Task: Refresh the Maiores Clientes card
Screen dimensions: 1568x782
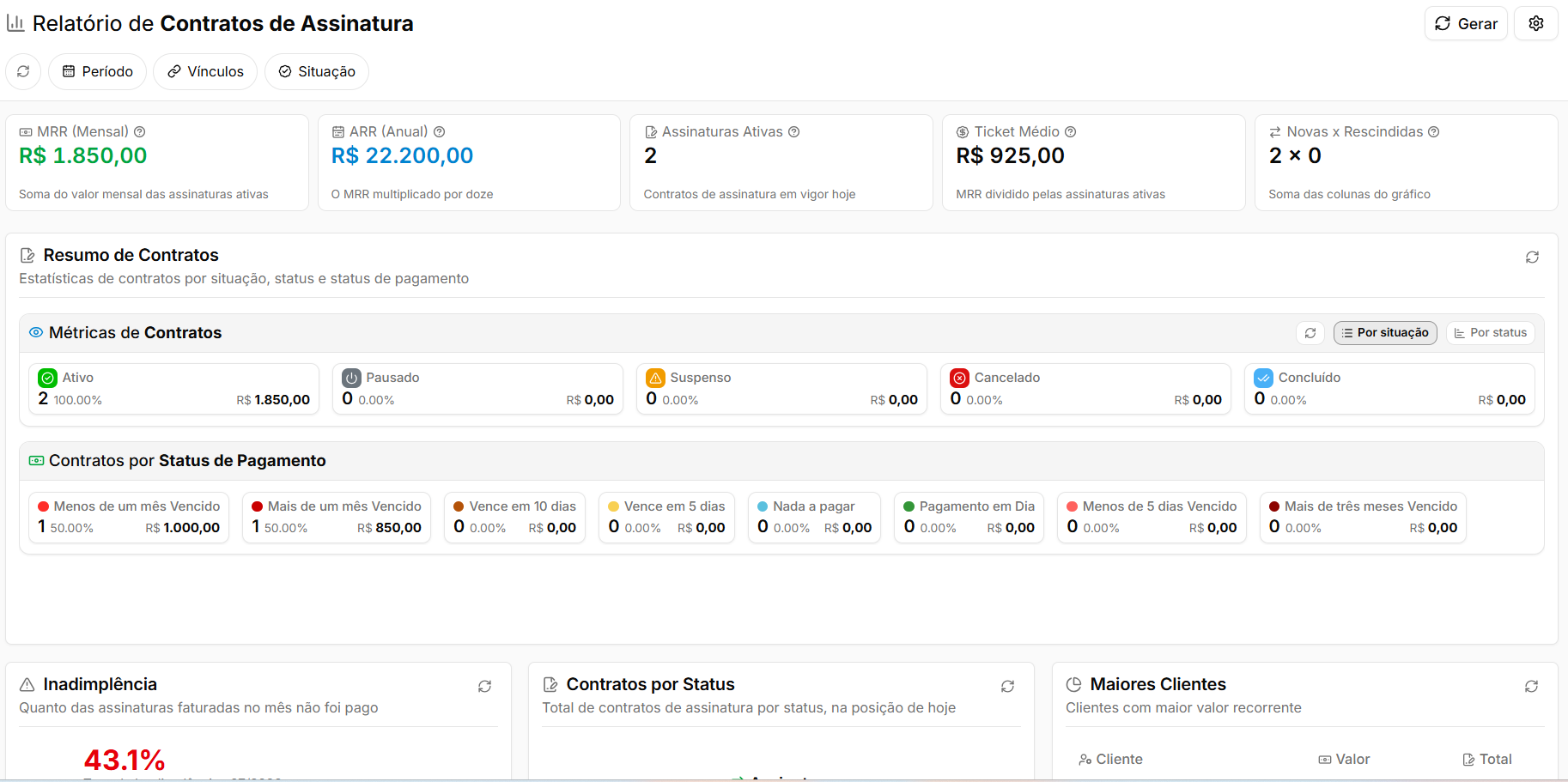Action: (1531, 686)
